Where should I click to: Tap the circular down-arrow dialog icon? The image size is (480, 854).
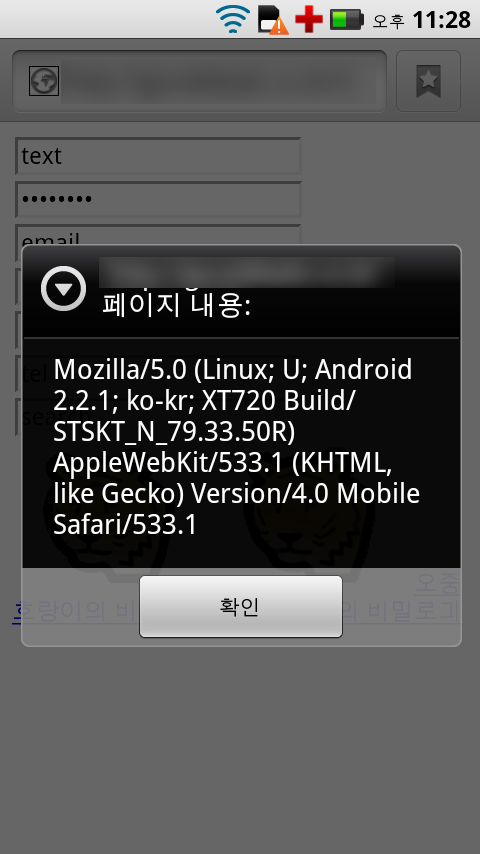coord(64,289)
